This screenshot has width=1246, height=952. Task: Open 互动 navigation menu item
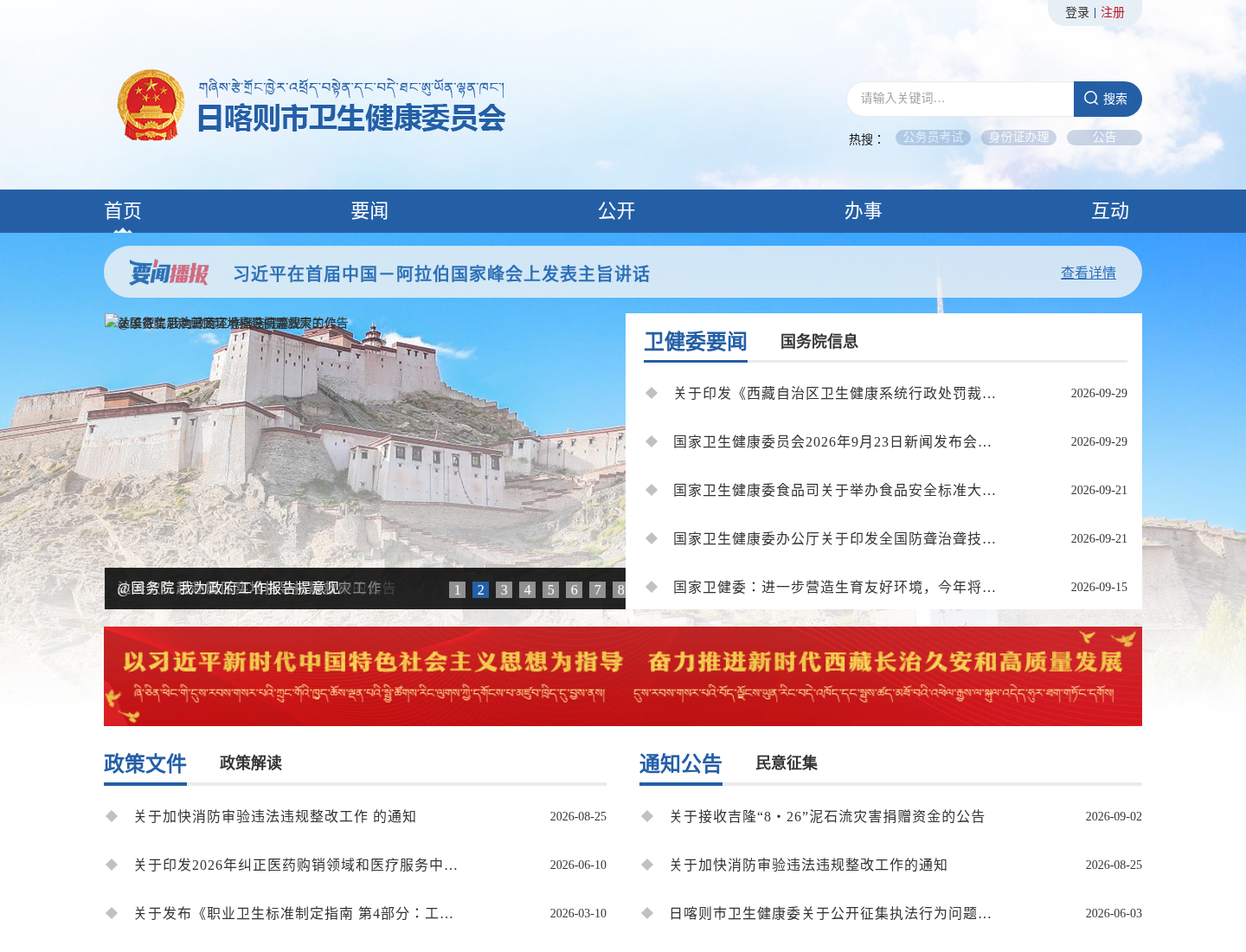coord(1110,211)
